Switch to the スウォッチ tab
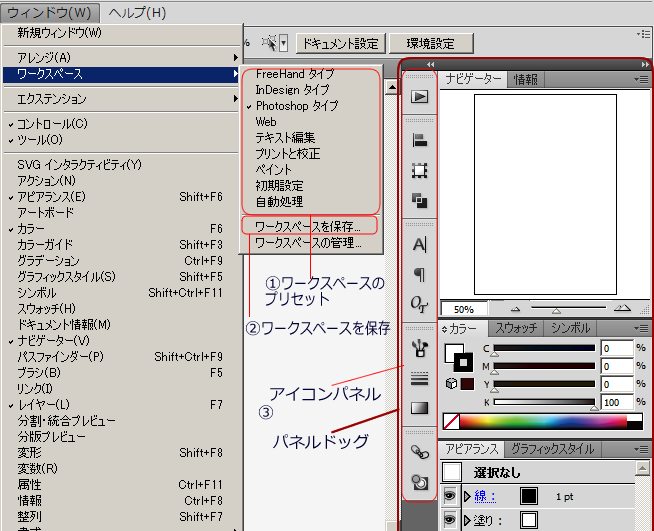Image resolution: width=654 pixels, height=531 pixels. (516, 328)
